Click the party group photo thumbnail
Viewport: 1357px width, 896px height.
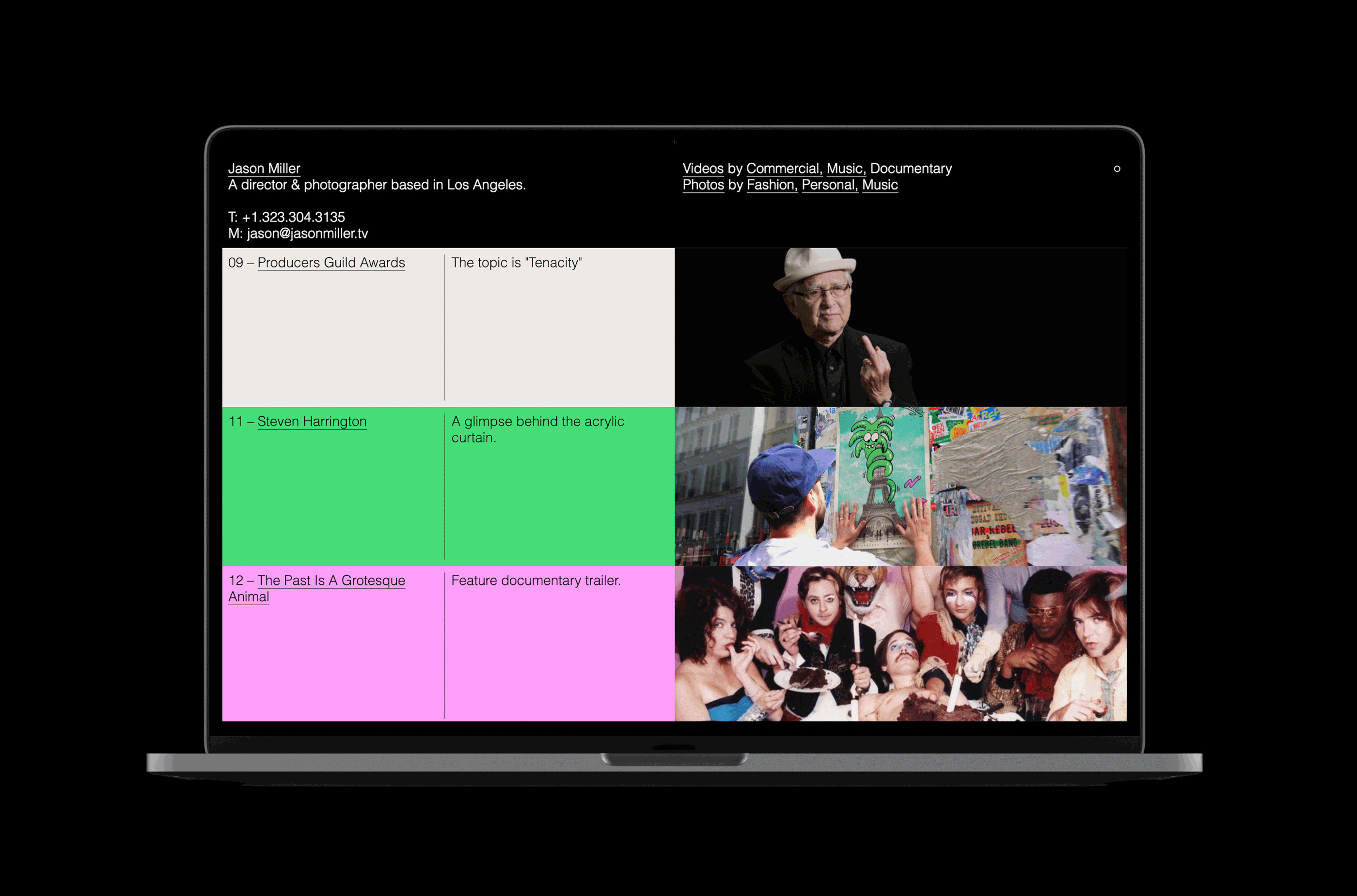pos(900,644)
